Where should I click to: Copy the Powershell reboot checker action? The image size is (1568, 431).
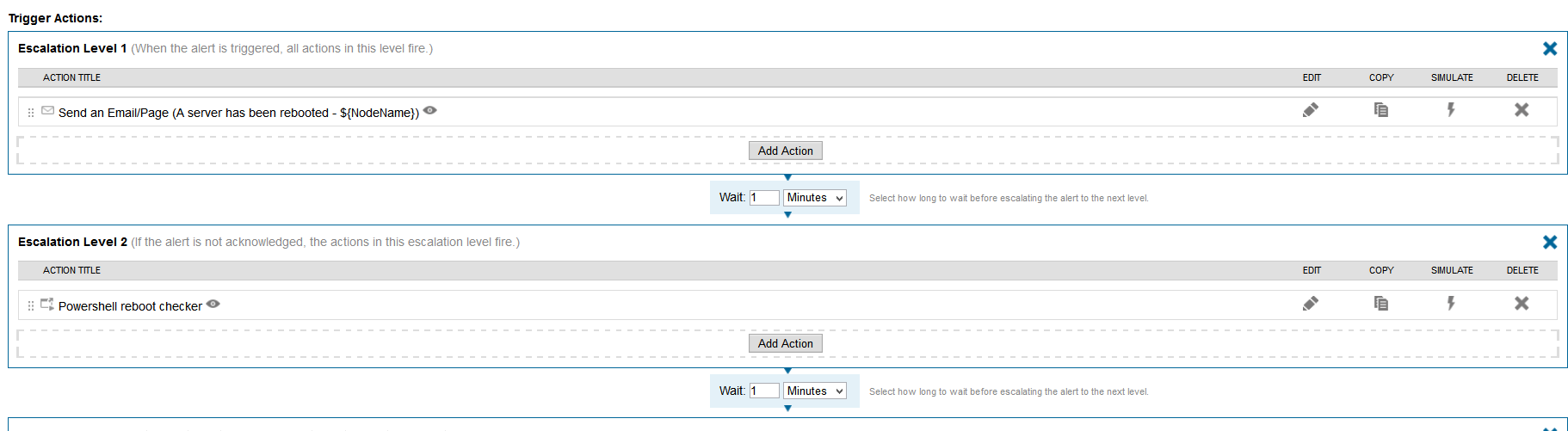(x=1381, y=304)
